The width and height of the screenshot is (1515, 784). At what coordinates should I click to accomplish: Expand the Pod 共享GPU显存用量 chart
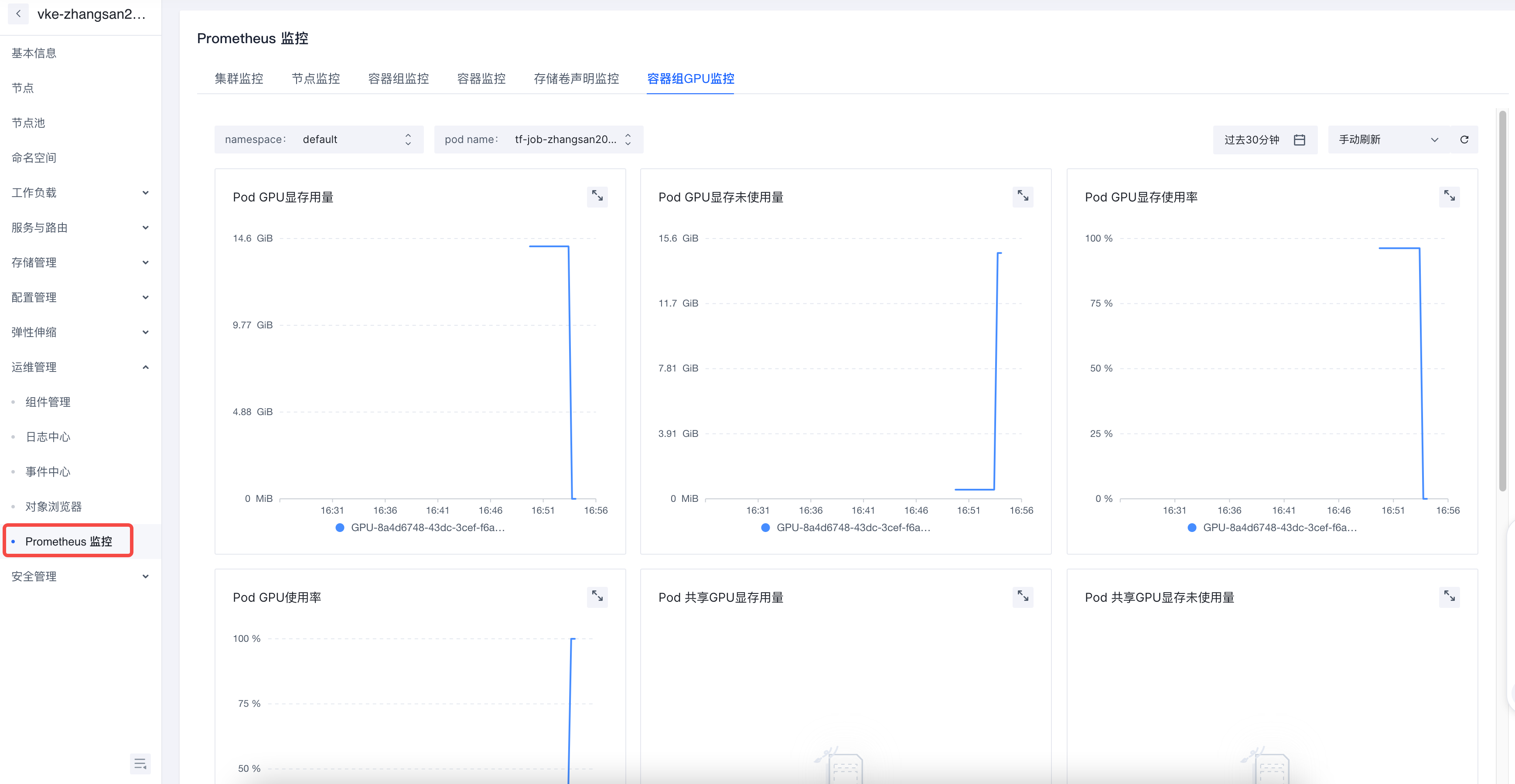(x=1023, y=597)
